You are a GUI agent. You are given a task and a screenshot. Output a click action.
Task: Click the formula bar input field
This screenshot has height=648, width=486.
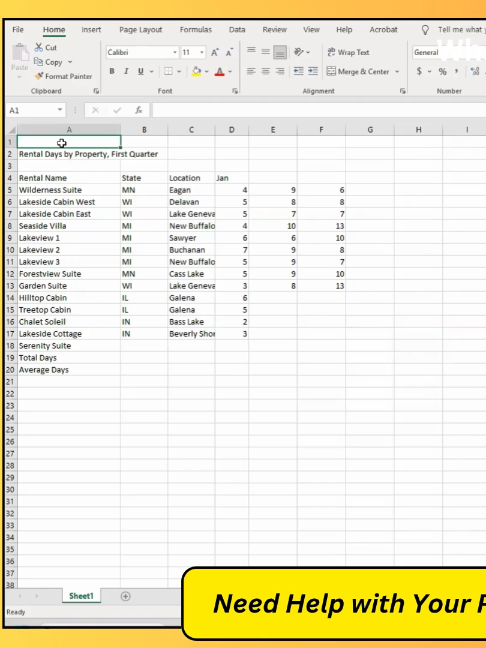pos(319,110)
